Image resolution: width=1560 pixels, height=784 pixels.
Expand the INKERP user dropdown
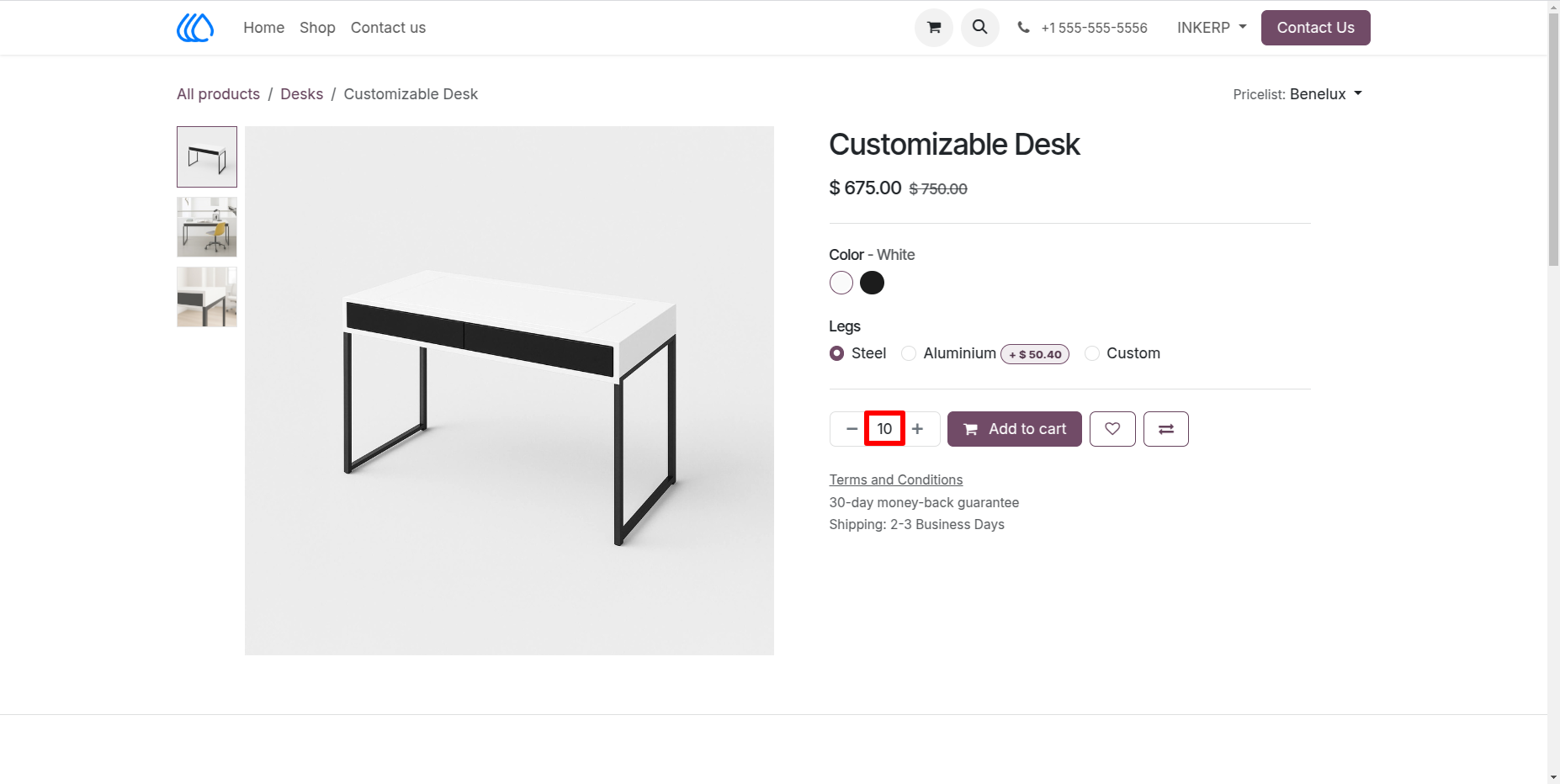[x=1212, y=28]
